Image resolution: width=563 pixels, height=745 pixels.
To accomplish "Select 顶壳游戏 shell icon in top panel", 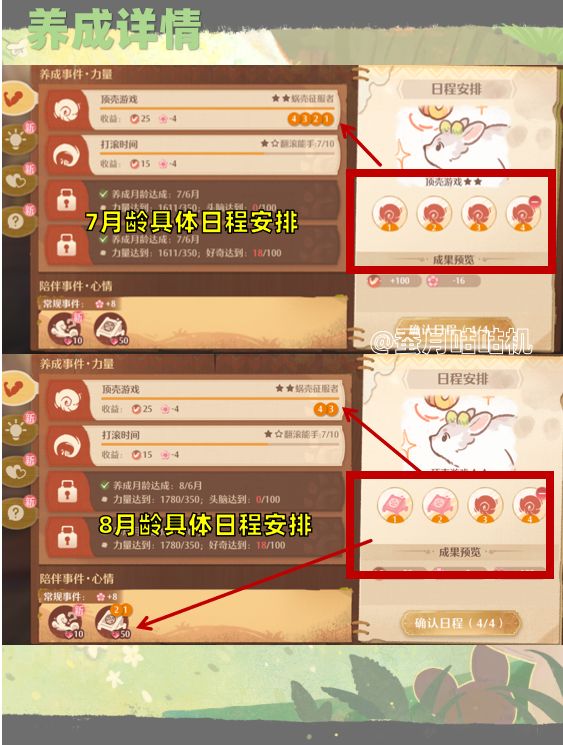I will 66,110.
